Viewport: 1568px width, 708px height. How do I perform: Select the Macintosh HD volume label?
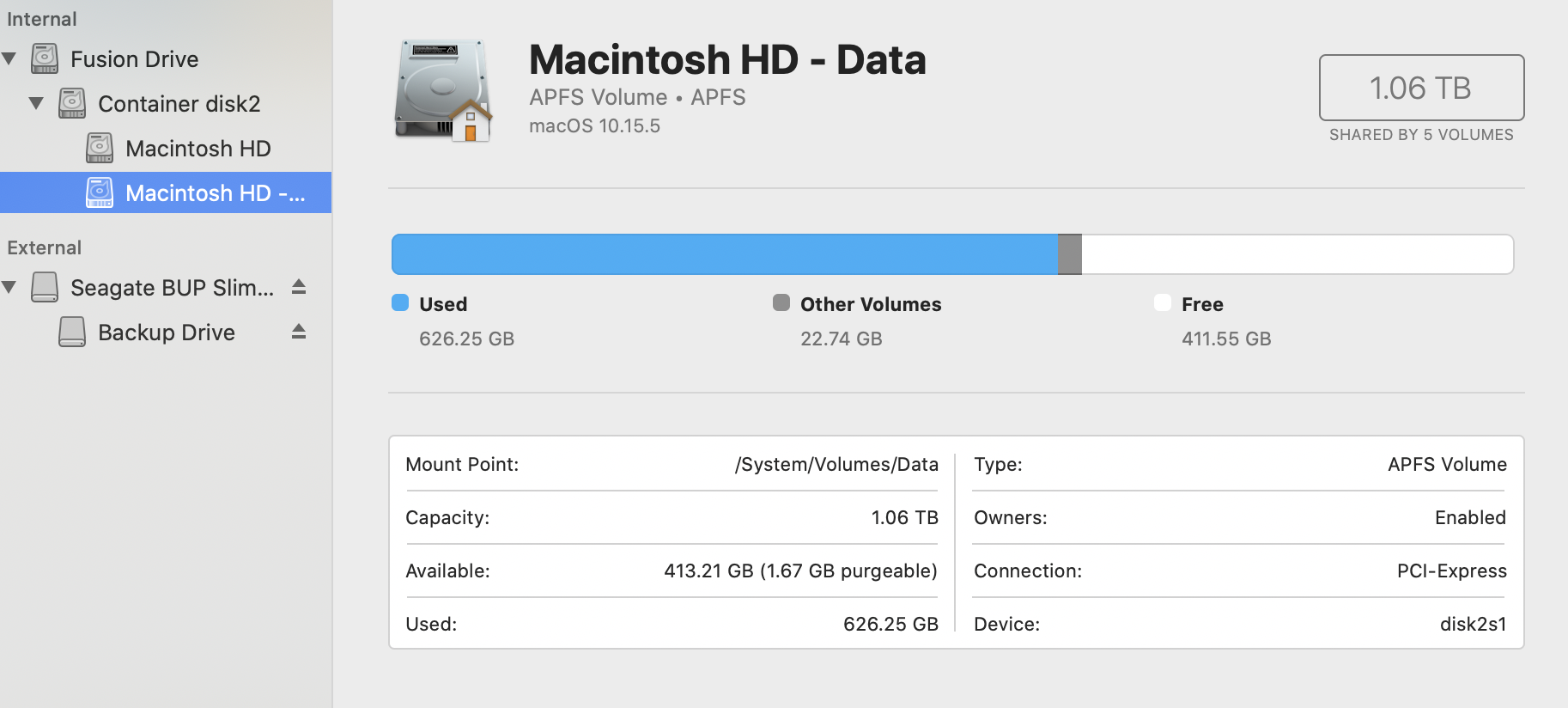click(198, 149)
